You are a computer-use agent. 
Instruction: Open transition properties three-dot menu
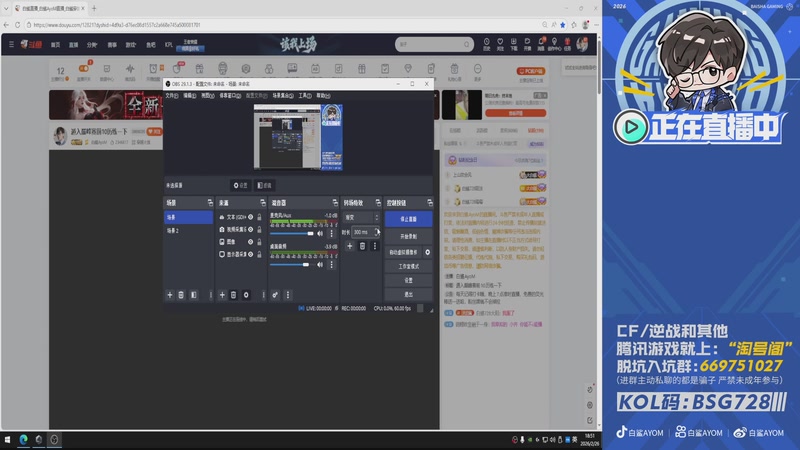point(374,246)
